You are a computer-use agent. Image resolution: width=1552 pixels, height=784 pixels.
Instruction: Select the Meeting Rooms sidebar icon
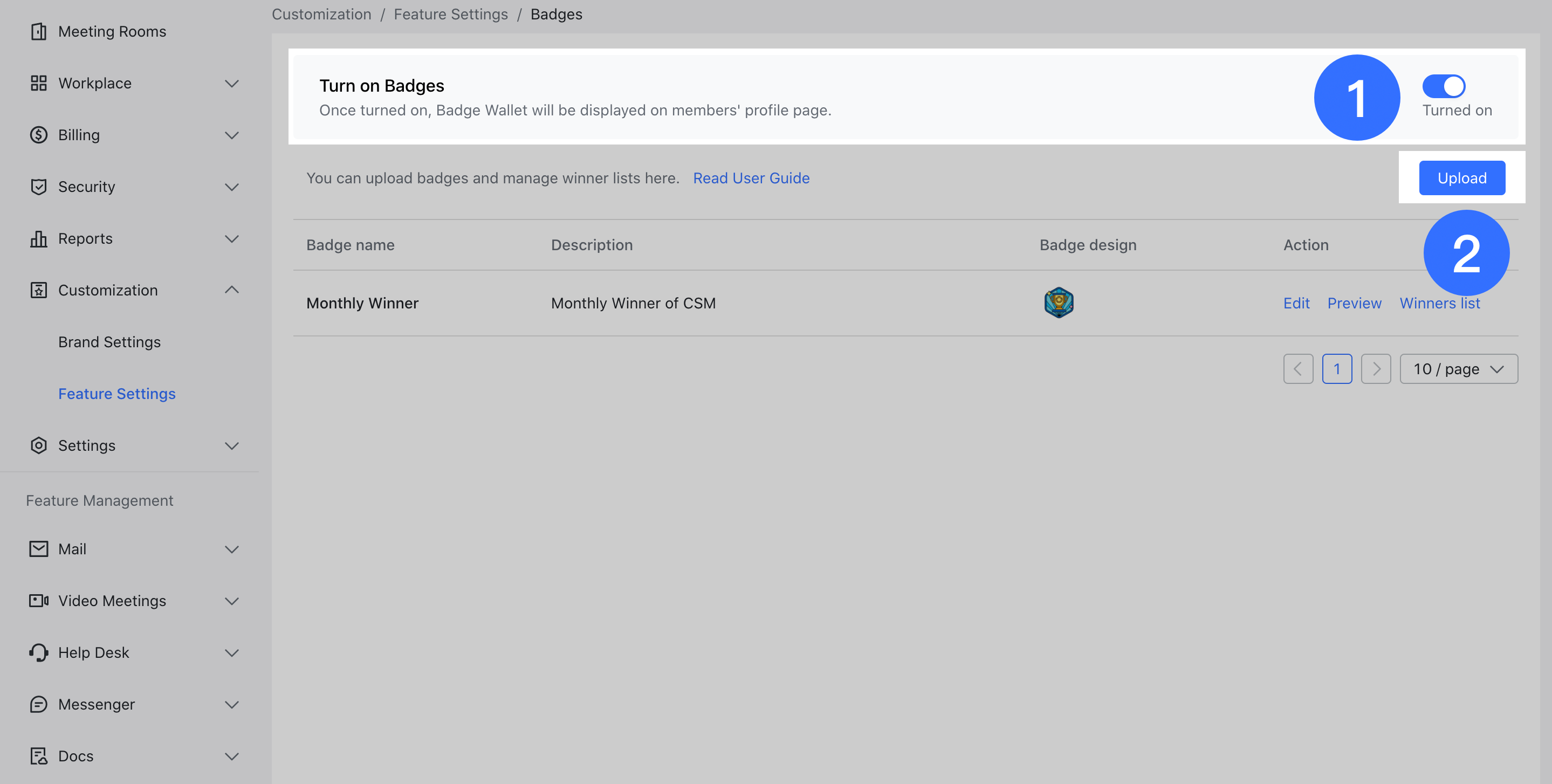(x=39, y=31)
